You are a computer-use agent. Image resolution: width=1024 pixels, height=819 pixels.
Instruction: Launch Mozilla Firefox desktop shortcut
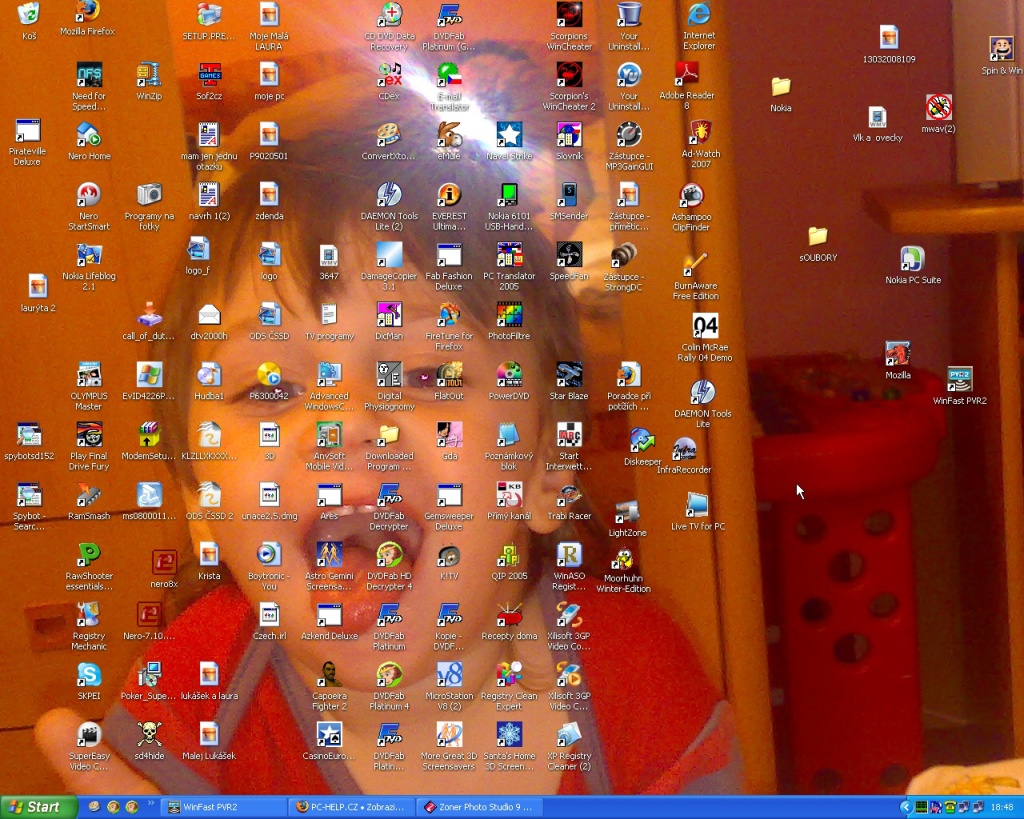pos(87,18)
